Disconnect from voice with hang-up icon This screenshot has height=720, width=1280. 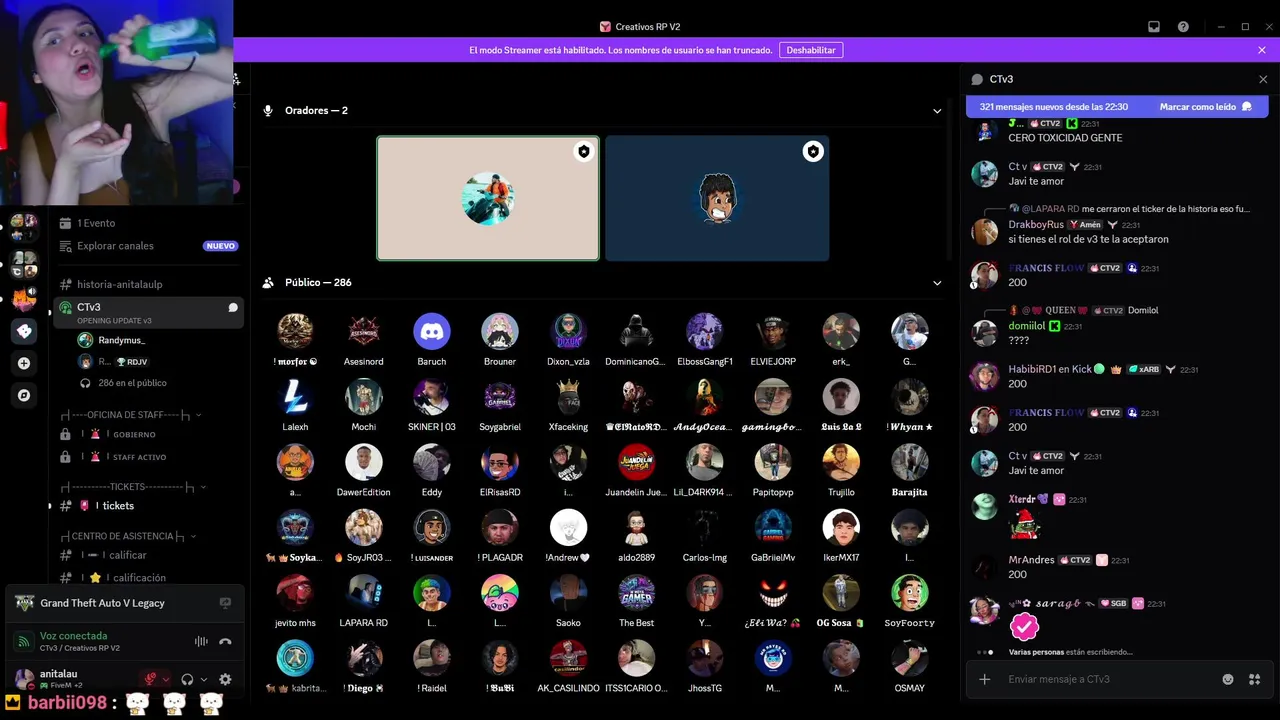click(225, 641)
